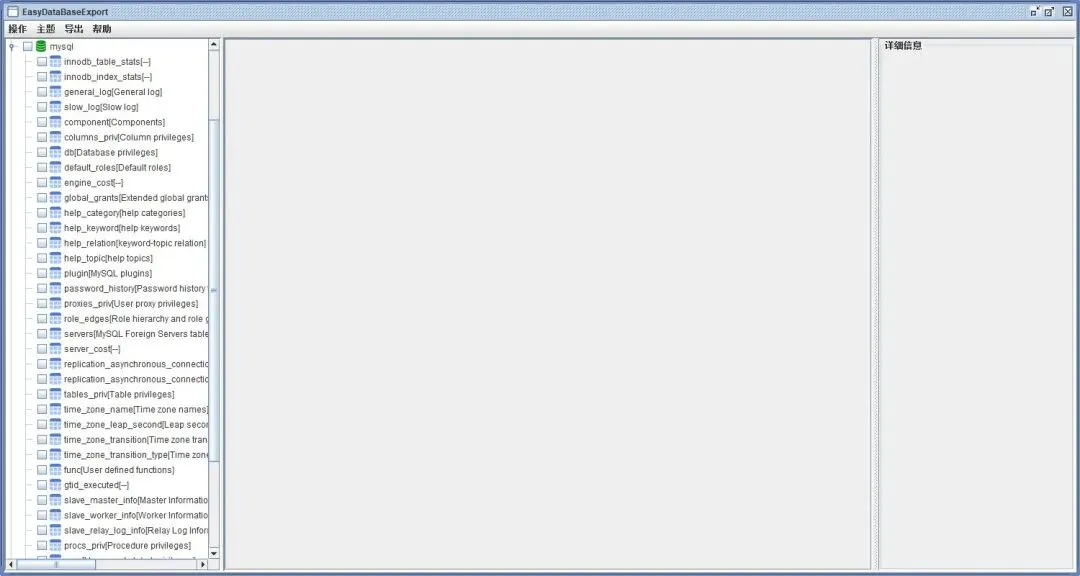The width and height of the screenshot is (1080, 576).
Task: Click the EasyDataBaseExport window icon in title bar
Action: point(12,12)
